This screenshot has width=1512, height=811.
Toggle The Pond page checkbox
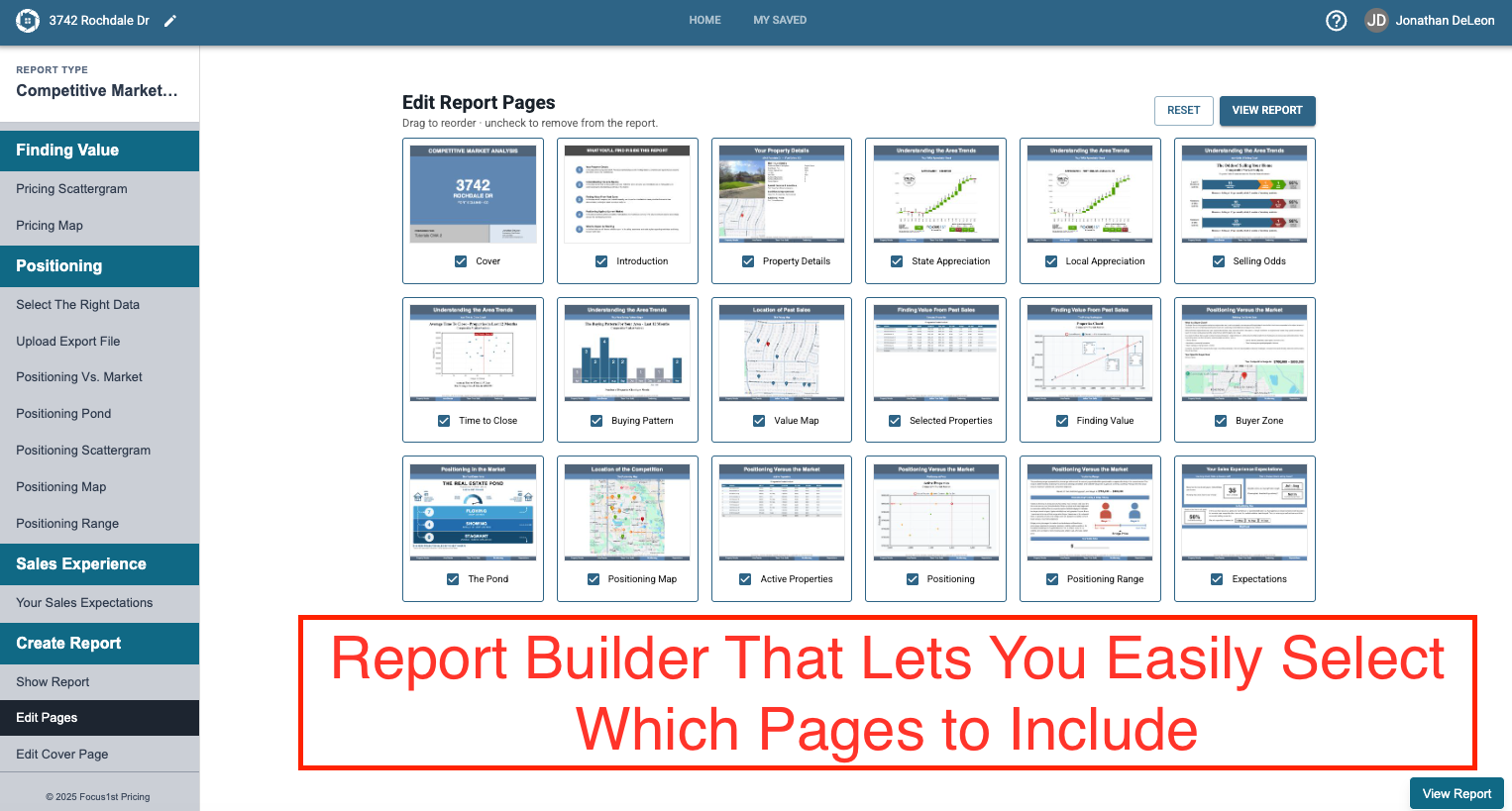[x=453, y=579]
